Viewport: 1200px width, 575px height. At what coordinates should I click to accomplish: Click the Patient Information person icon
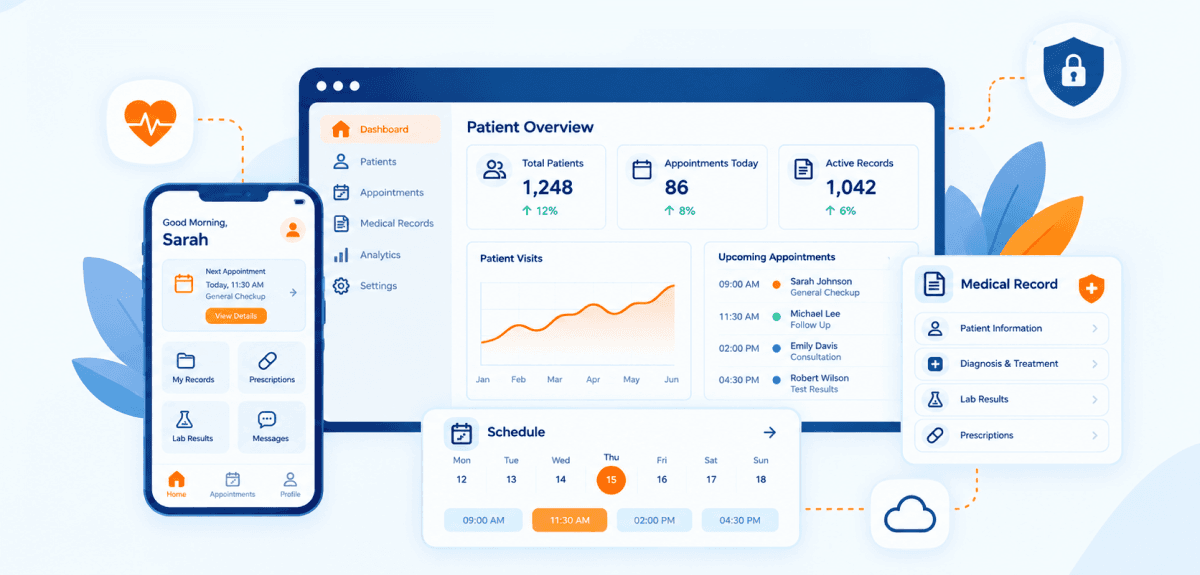pos(935,328)
